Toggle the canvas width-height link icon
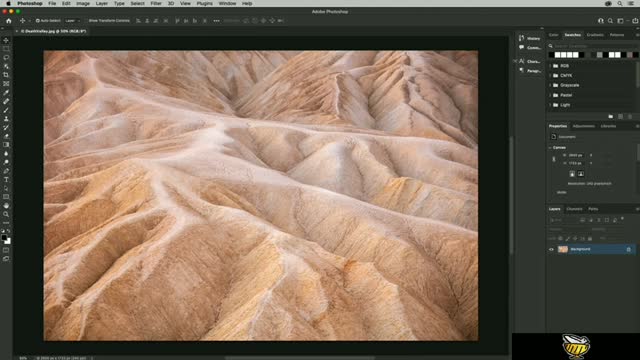The image size is (640, 360). click(554, 159)
